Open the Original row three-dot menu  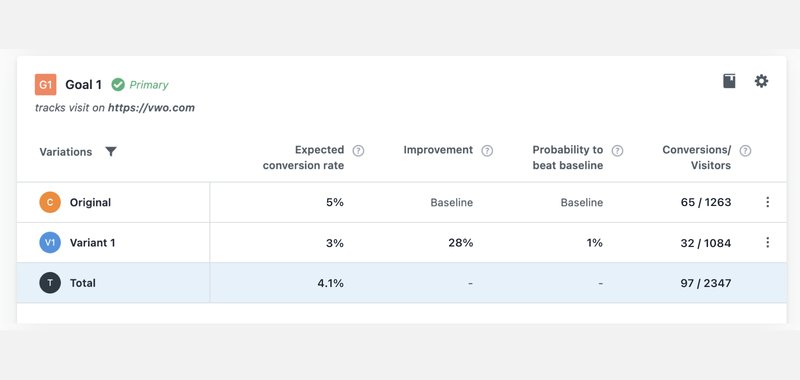(x=767, y=202)
